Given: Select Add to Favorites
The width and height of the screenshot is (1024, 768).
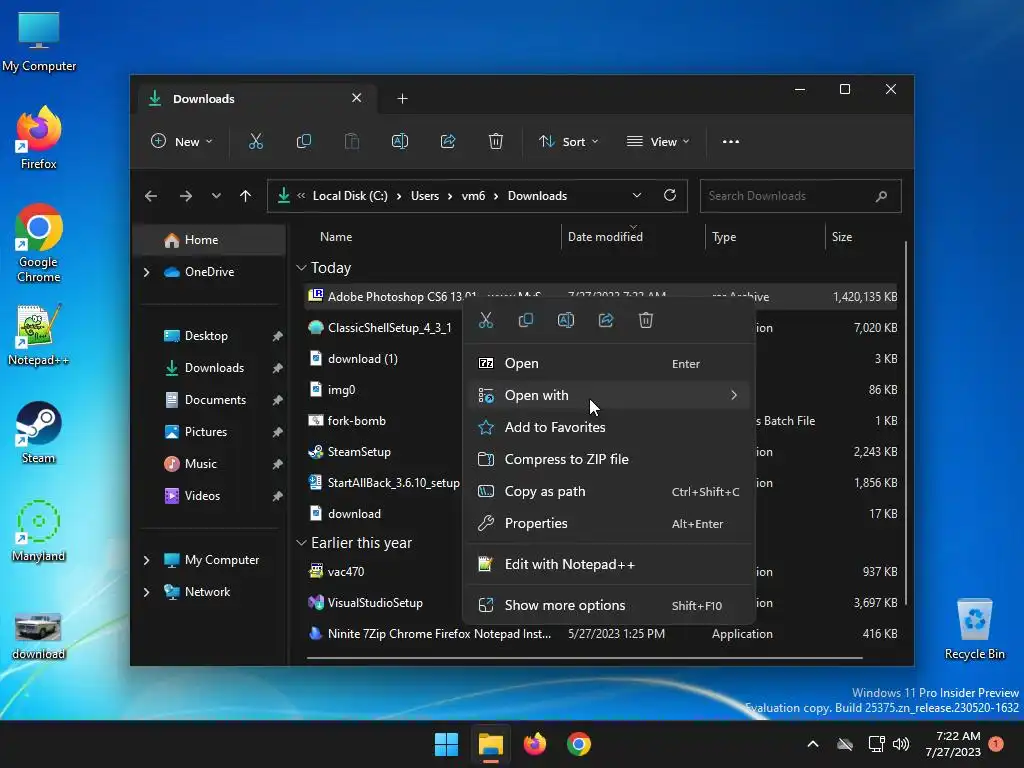Looking at the screenshot, I should pos(609,427).
